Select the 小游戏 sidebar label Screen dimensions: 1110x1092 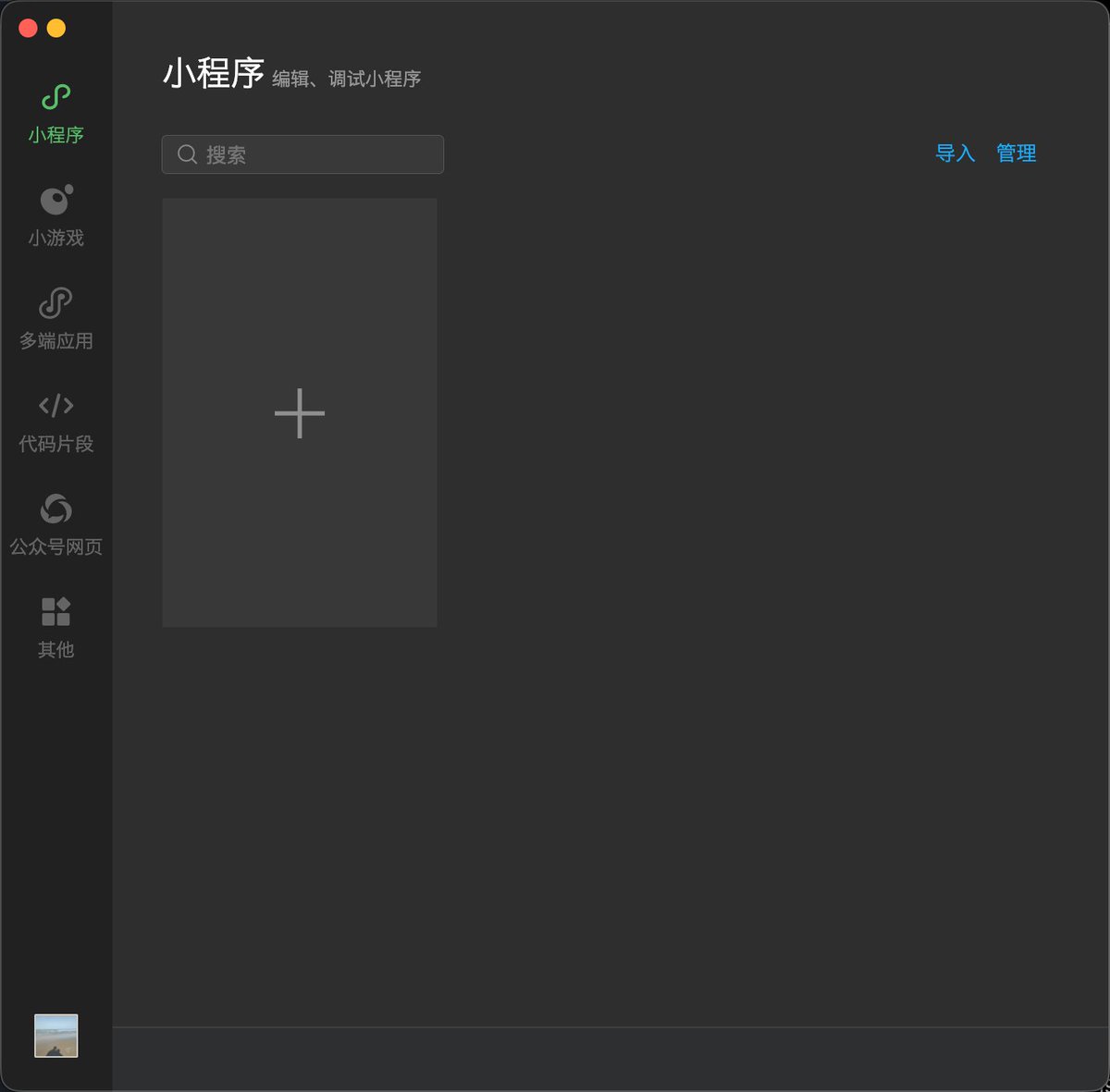[x=55, y=239]
